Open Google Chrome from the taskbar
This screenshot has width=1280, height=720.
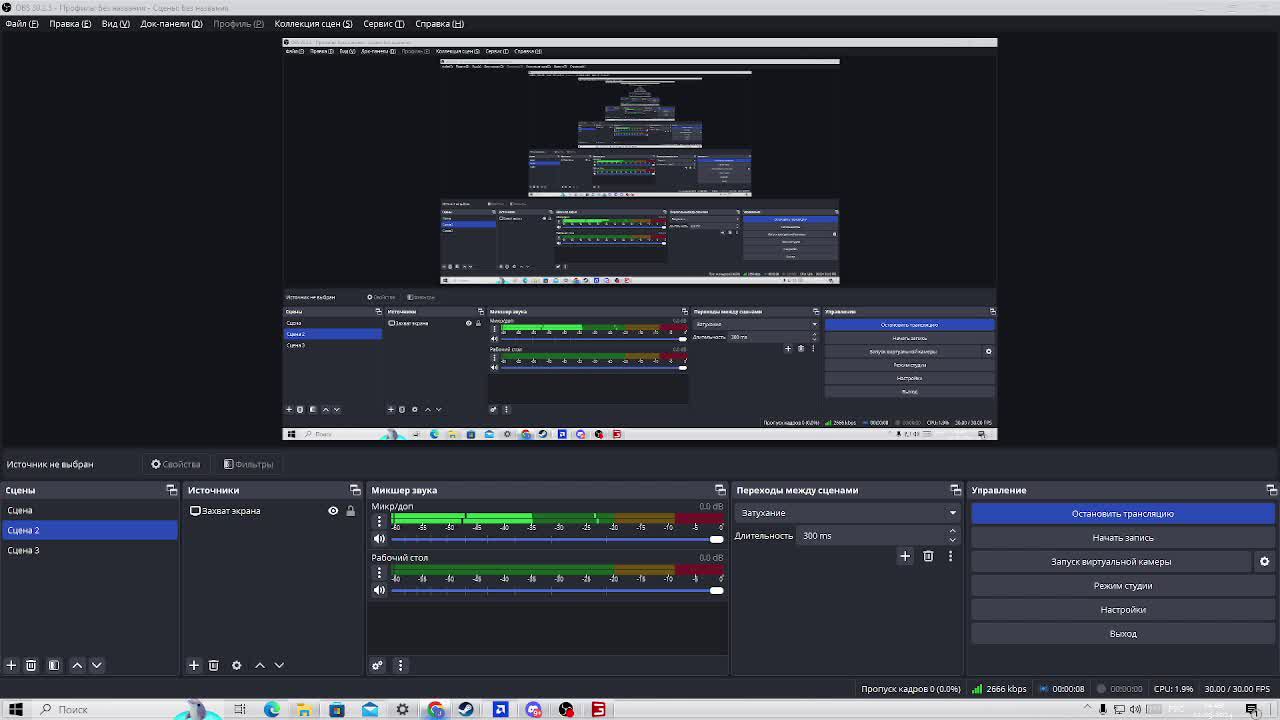(436, 710)
